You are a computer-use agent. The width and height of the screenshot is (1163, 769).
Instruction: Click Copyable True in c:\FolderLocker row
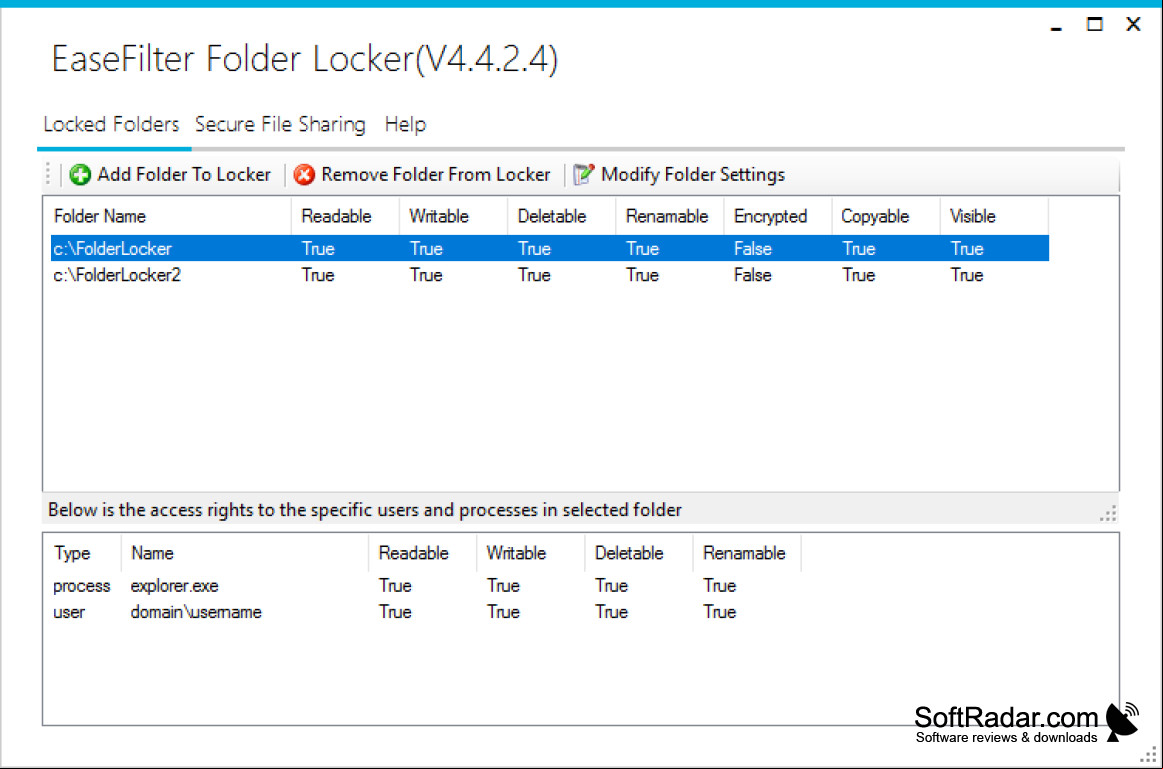coord(859,248)
